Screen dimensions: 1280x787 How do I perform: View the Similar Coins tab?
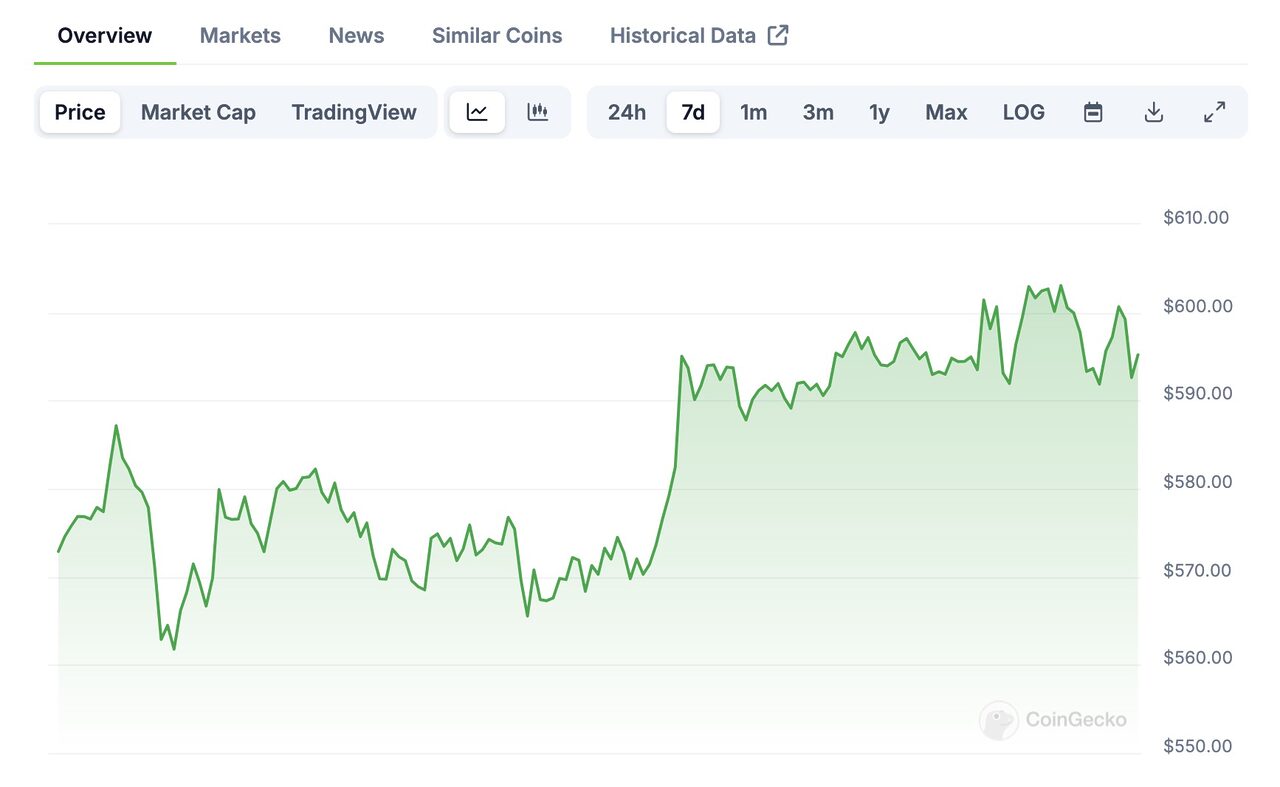[497, 35]
